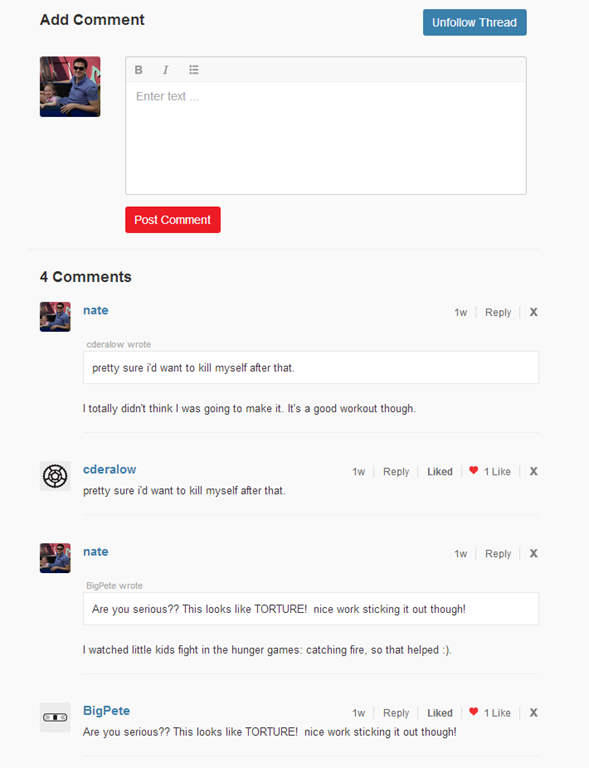Toggle italic formatting in comment editor
This screenshot has width=589, height=768.
166,70
